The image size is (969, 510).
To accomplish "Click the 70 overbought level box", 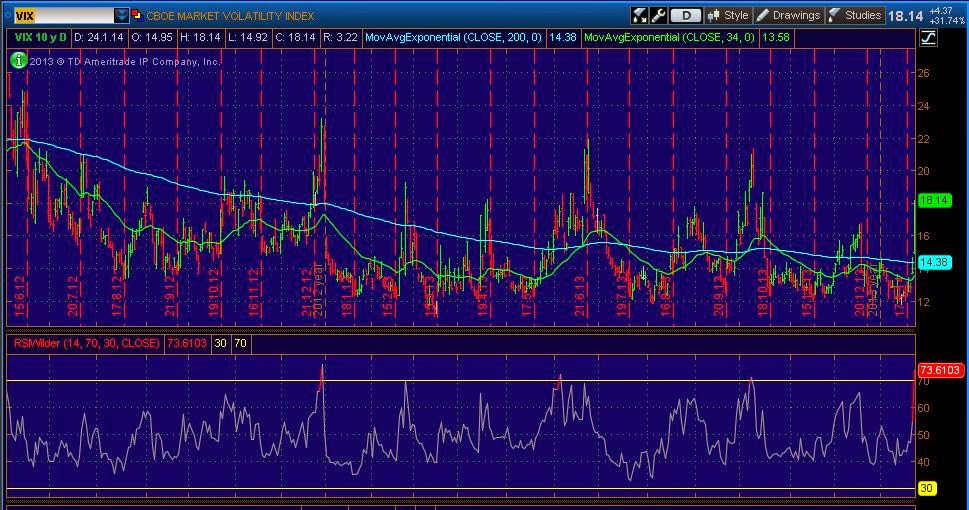I will pyautogui.click(x=240, y=343).
